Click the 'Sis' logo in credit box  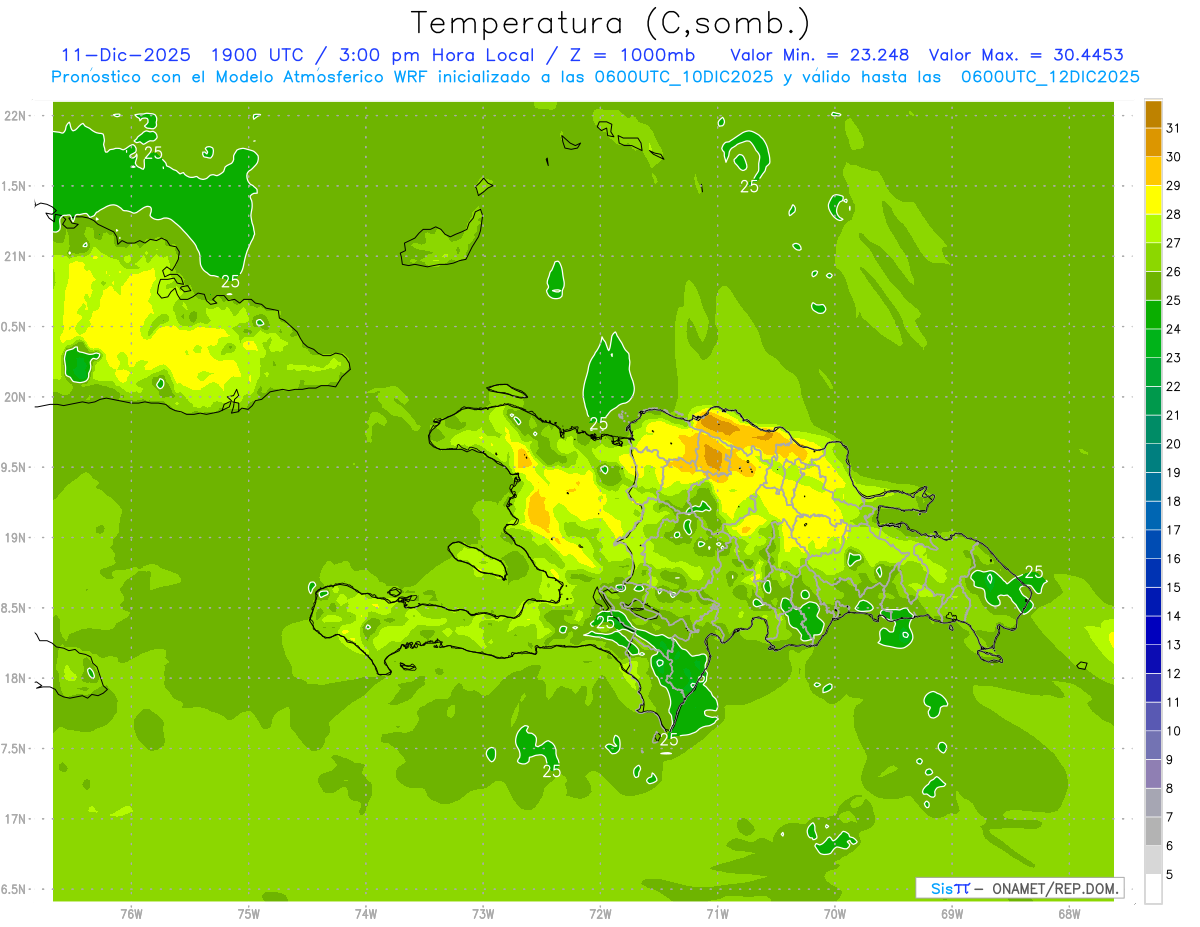pyautogui.click(x=940, y=888)
